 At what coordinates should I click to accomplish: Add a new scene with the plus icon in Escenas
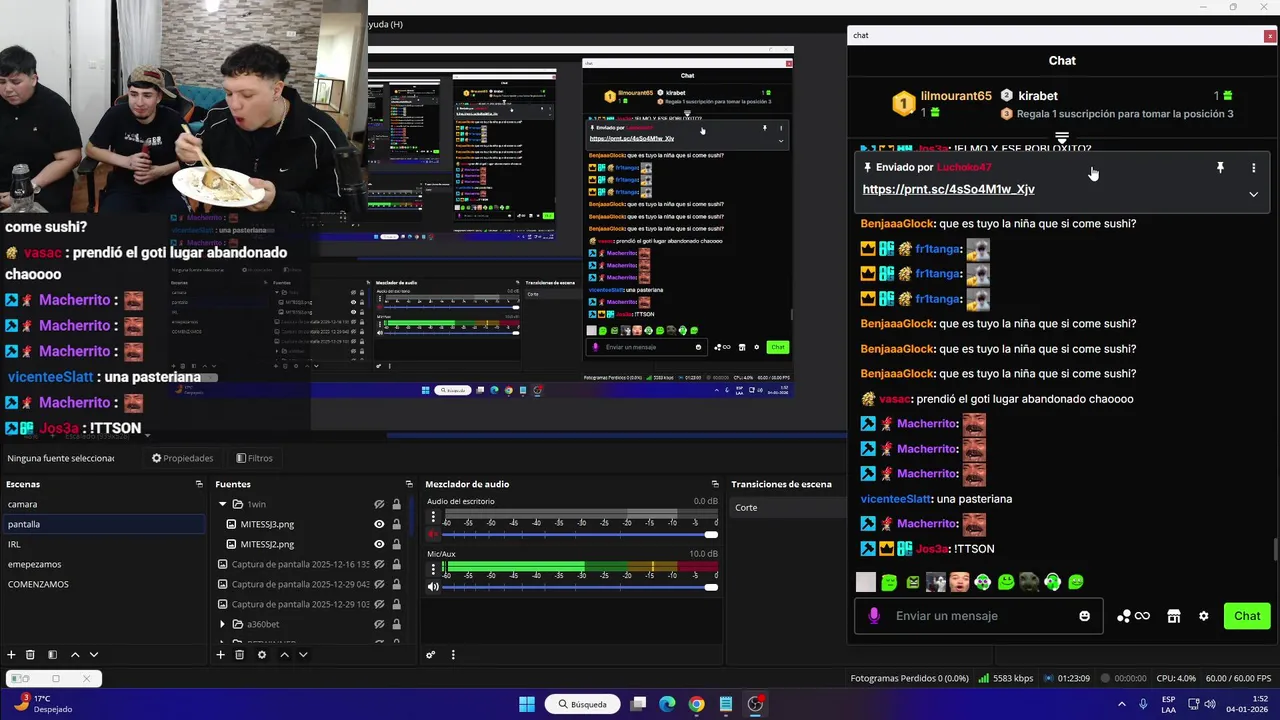point(11,655)
